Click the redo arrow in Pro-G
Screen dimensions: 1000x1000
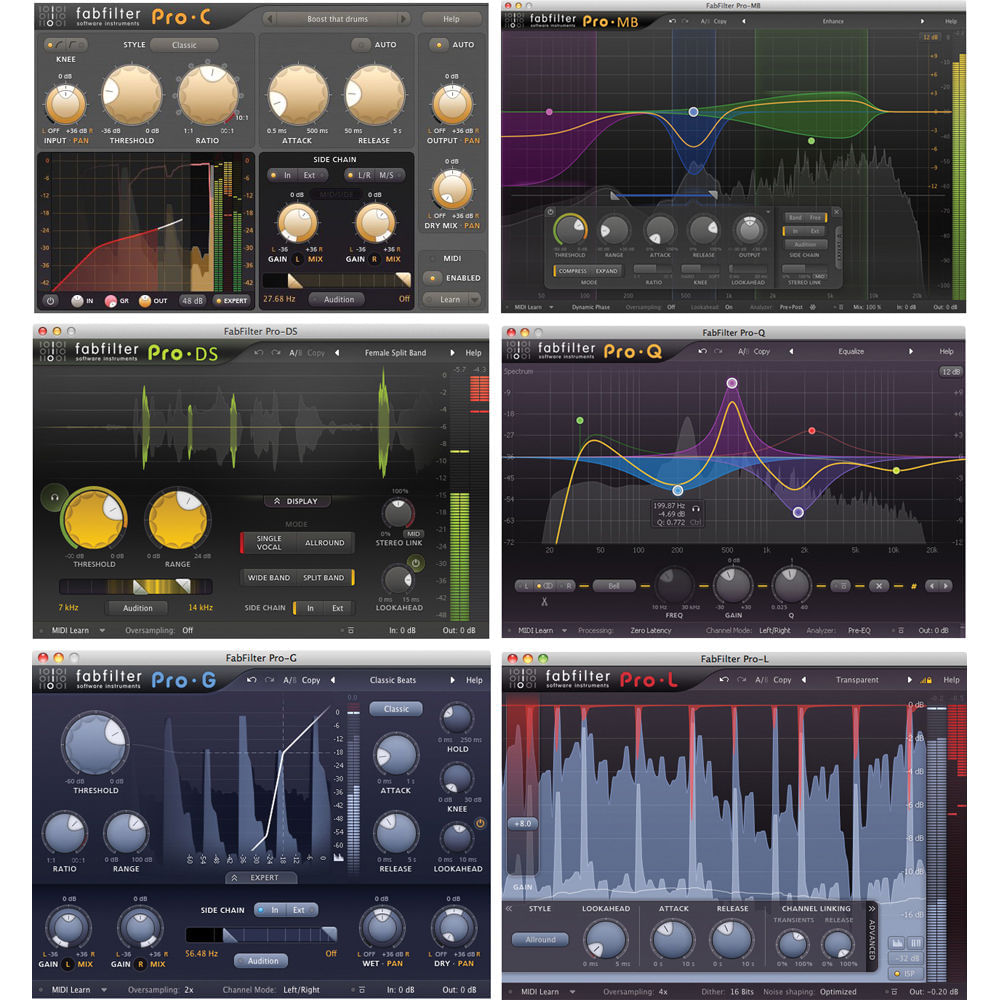pyautogui.click(x=269, y=680)
